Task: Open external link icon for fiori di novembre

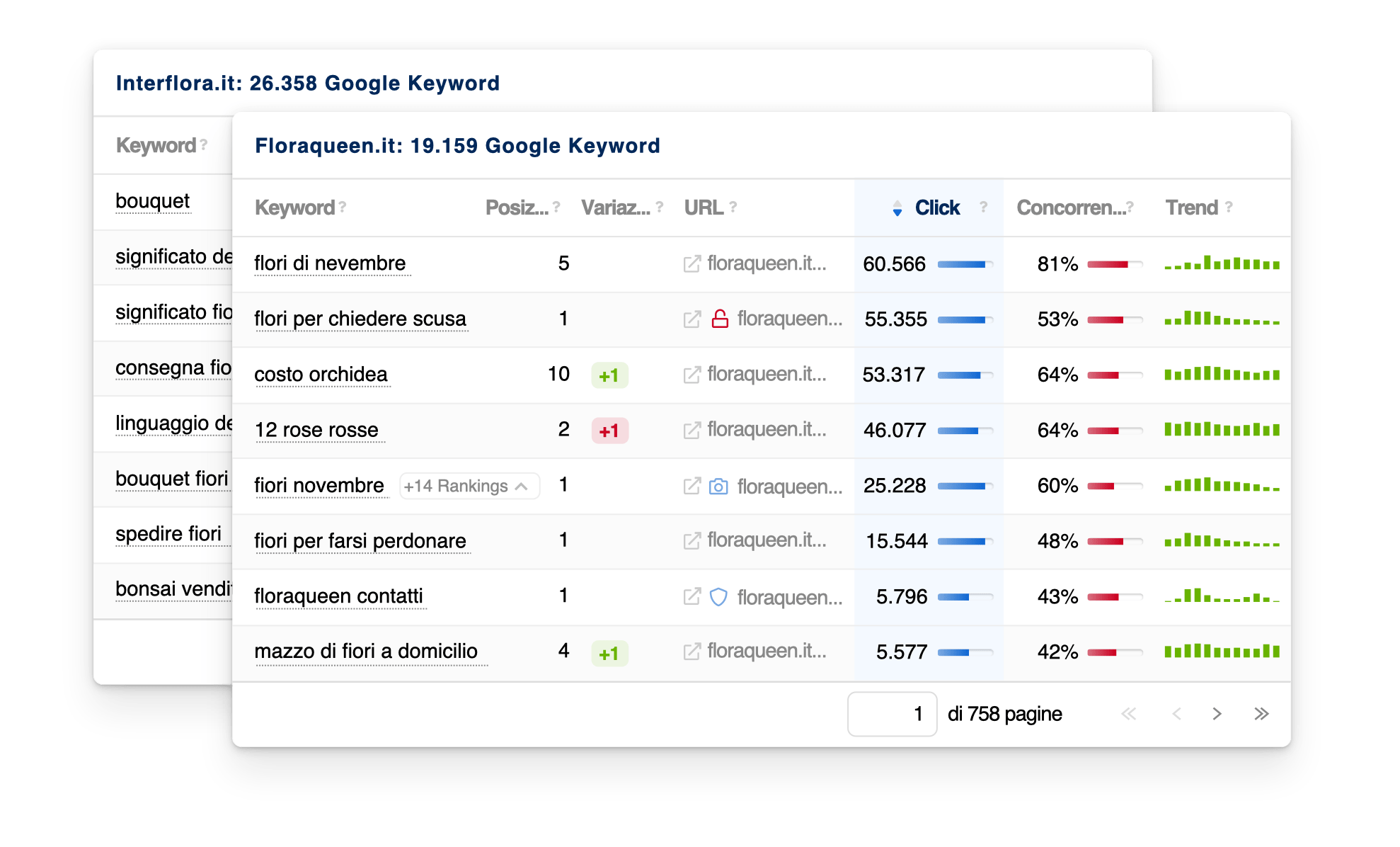Action: (692, 264)
